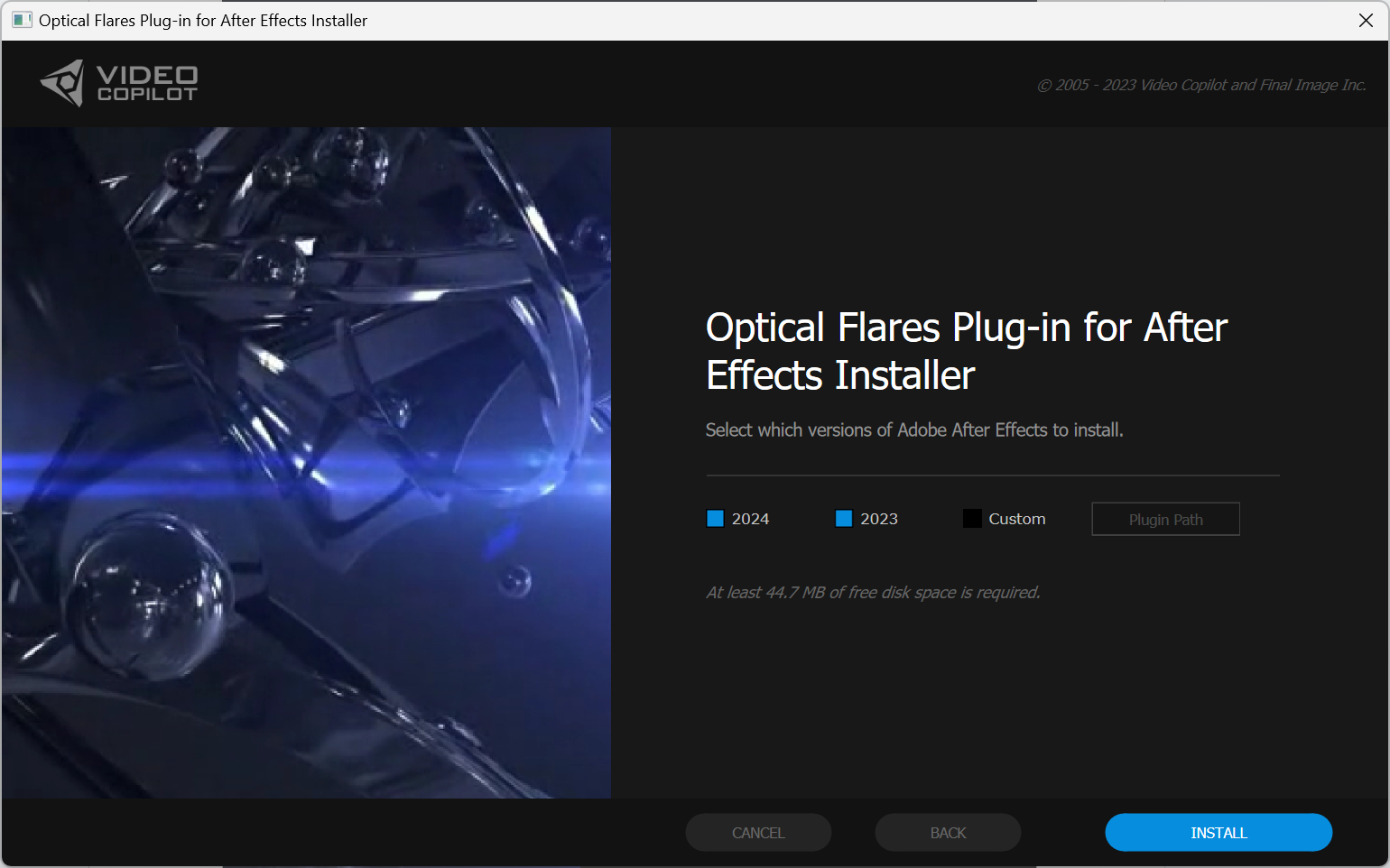The image size is (1390, 868).
Task: Click the installer app icon in title bar
Action: point(22,20)
